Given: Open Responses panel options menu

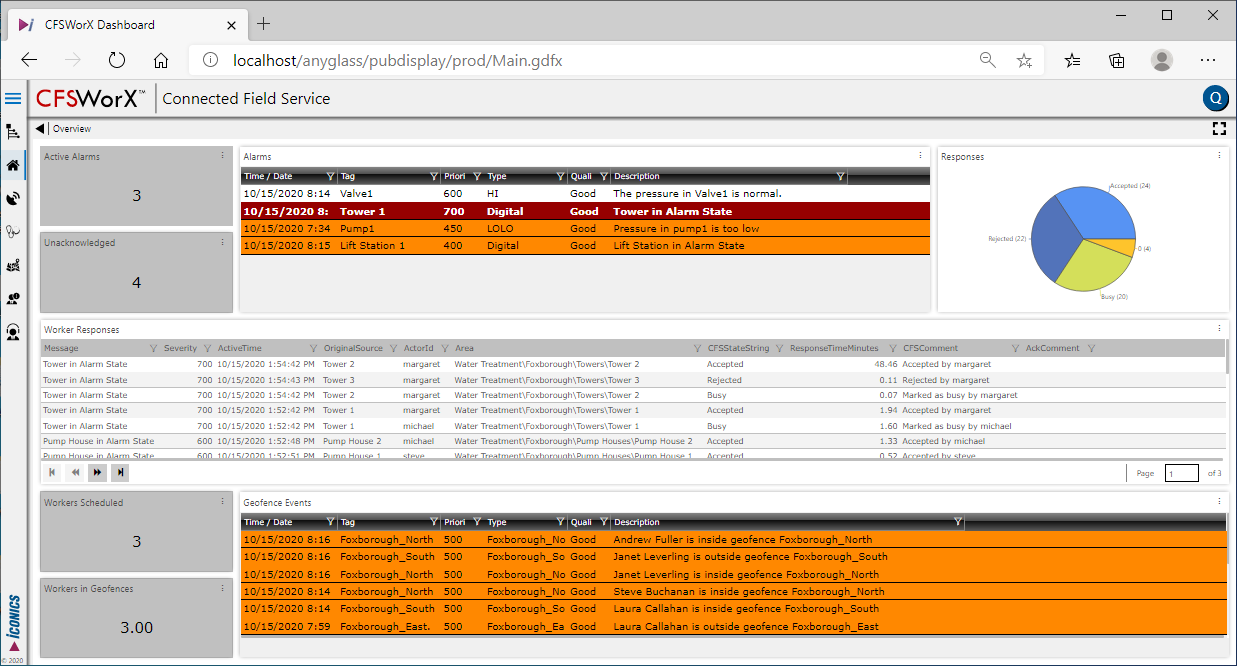Looking at the screenshot, I should point(1219,156).
